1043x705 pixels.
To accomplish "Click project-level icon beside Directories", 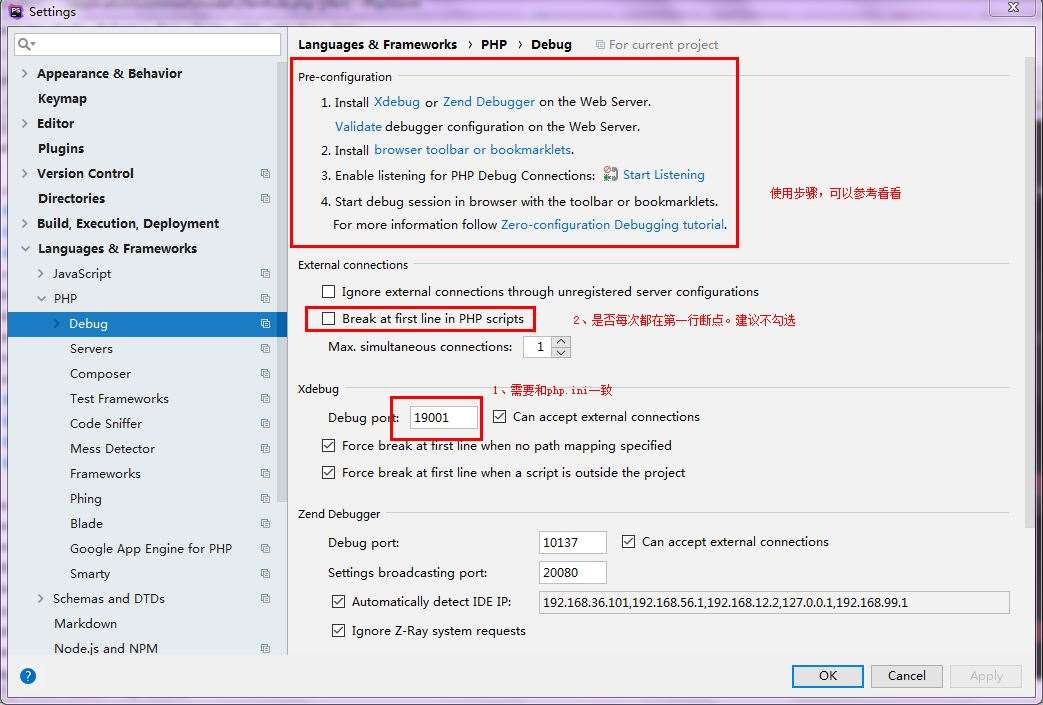I will [265, 198].
